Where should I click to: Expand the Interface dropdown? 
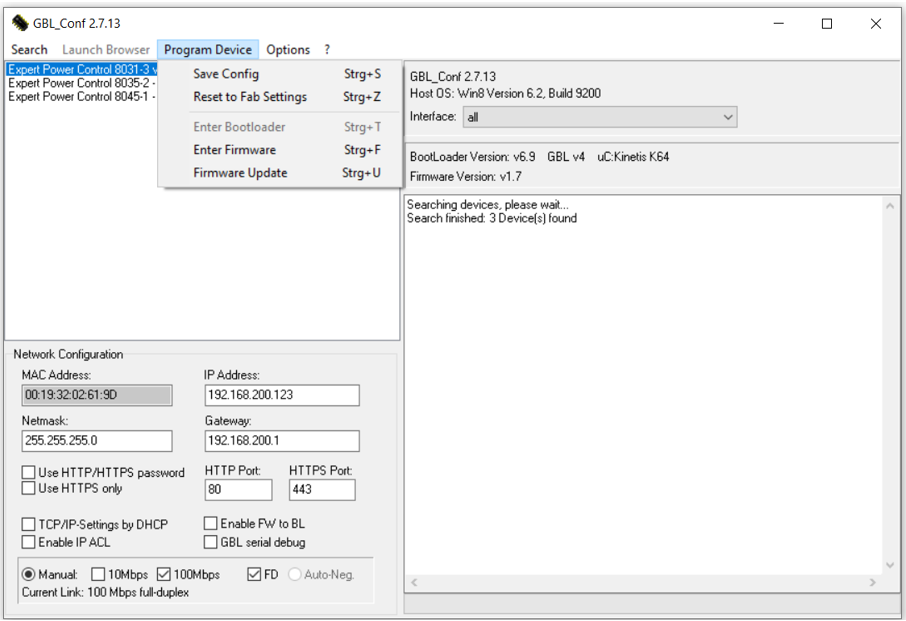(727, 117)
